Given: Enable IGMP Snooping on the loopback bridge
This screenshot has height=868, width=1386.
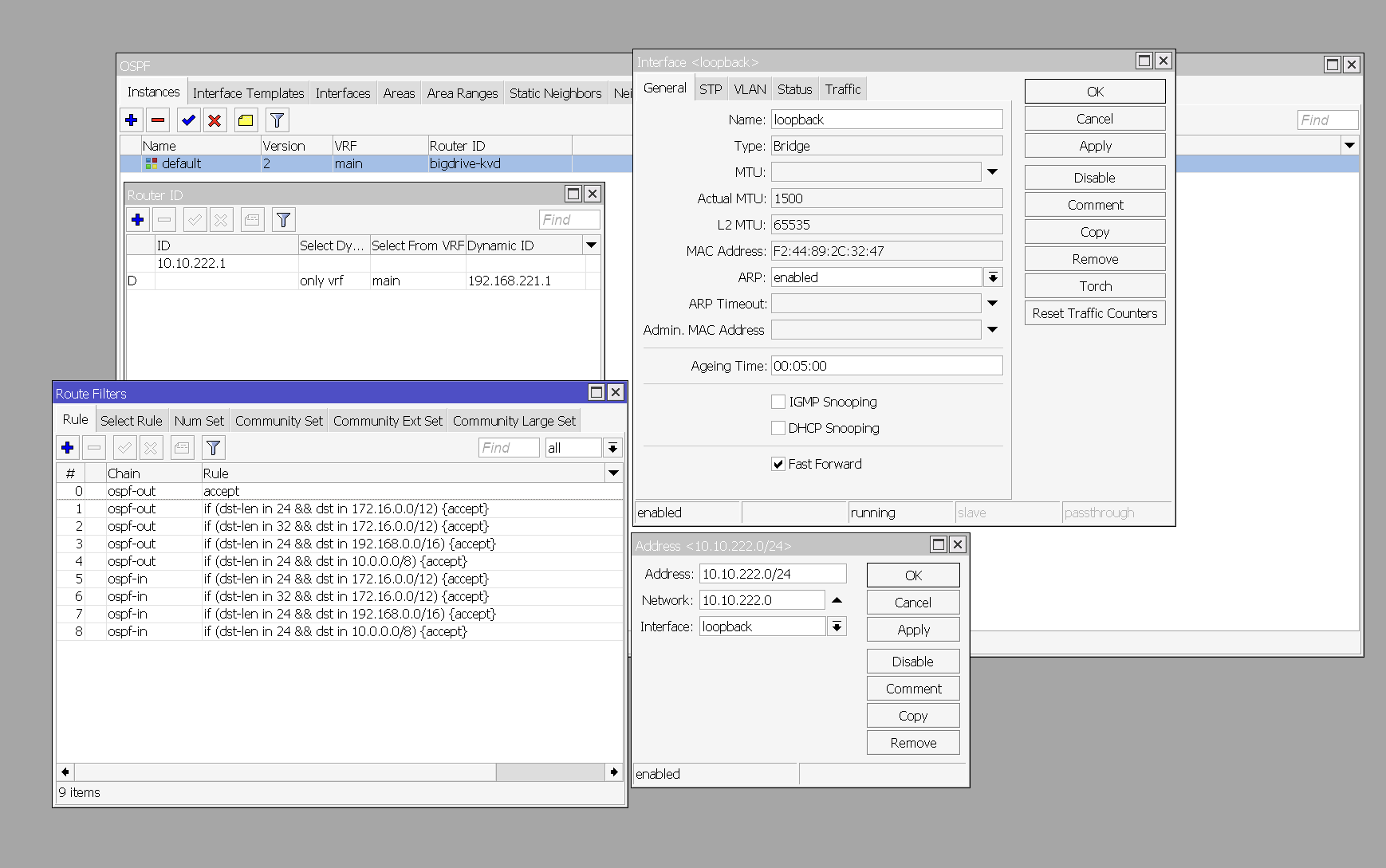Looking at the screenshot, I should 778,401.
